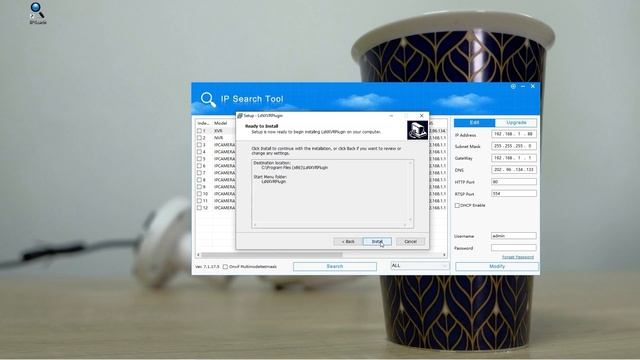Click the Search button in the IP Search Tool
Viewport: 640px width, 360px height.
pyautogui.click(x=335, y=266)
